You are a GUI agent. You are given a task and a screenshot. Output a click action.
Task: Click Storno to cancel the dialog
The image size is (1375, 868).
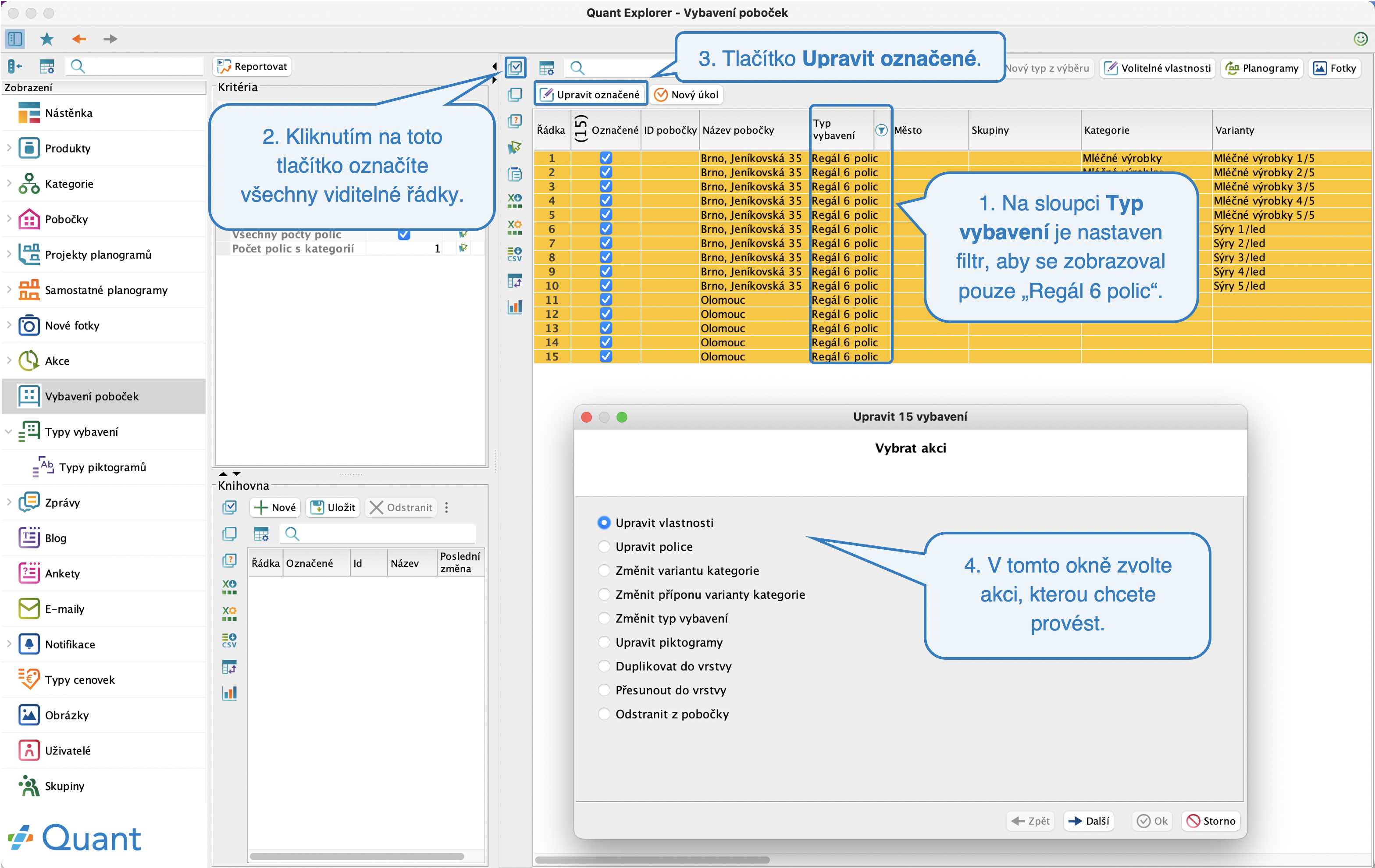1211,821
